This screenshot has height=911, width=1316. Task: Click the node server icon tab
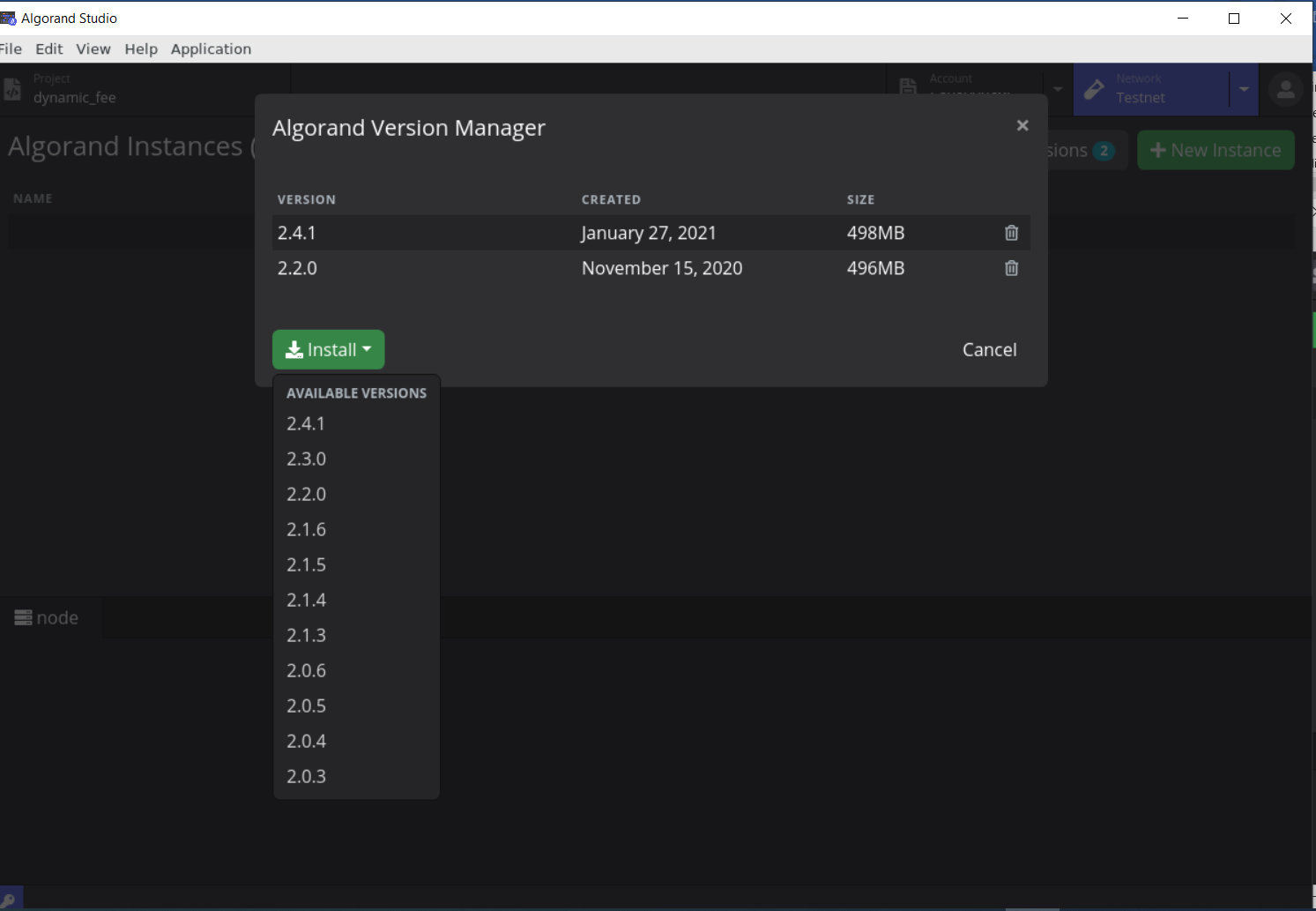point(21,617)
